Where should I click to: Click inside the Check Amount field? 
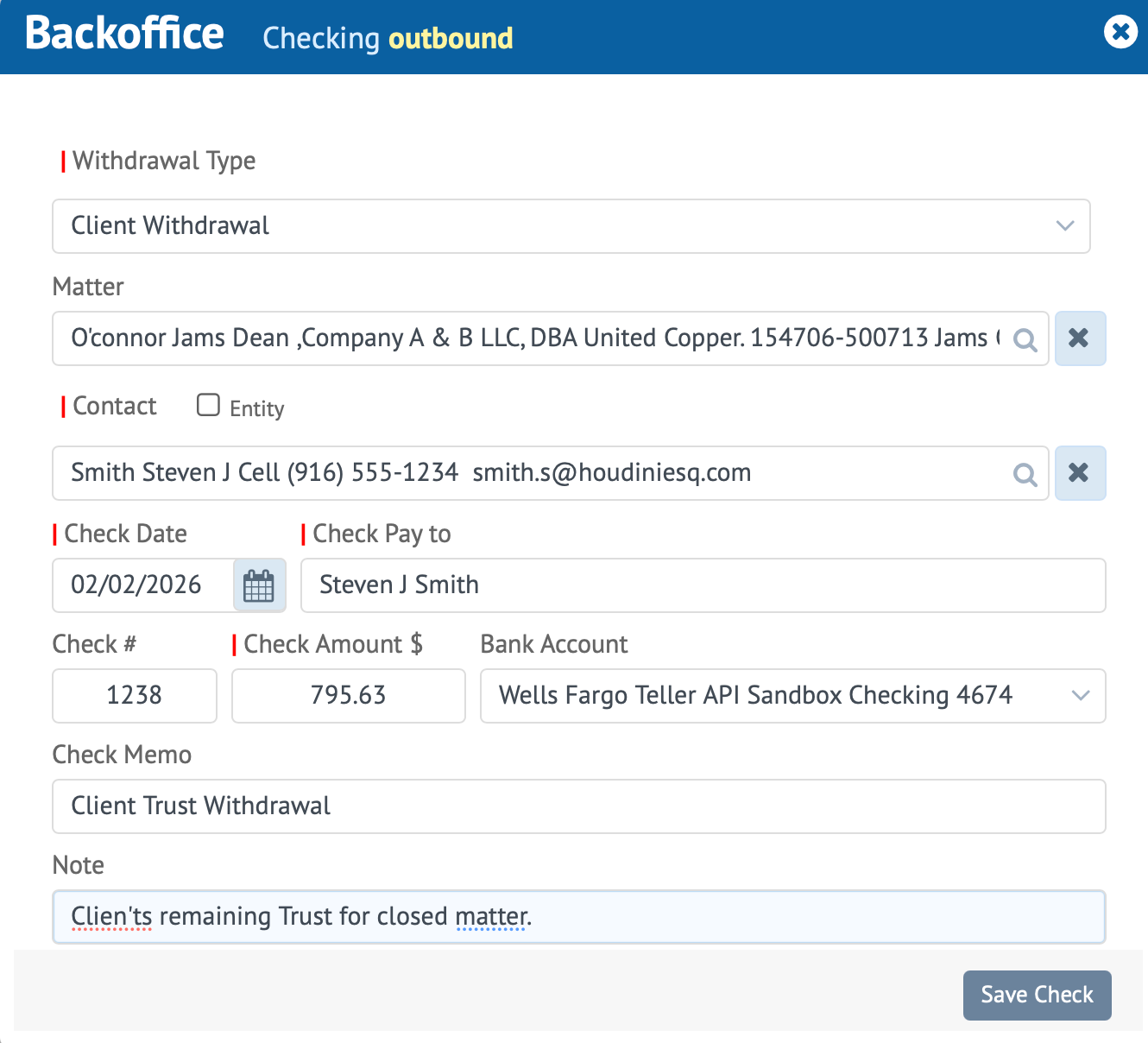[x=348, y=695]
